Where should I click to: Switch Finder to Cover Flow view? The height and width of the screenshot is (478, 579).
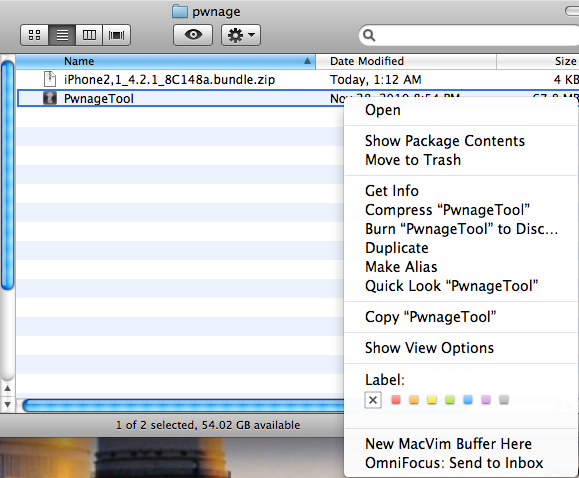[x=116, y=35]
